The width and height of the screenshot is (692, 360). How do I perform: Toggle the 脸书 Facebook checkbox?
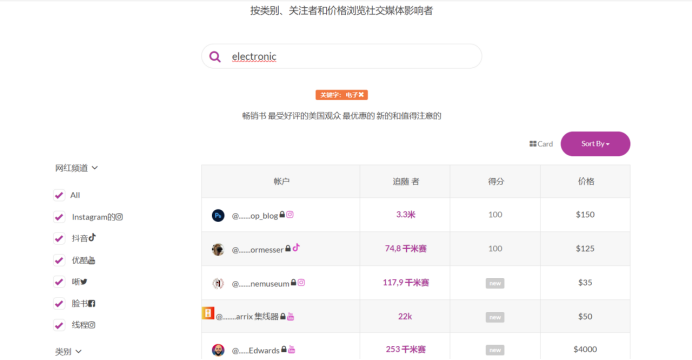click(59, 304)
